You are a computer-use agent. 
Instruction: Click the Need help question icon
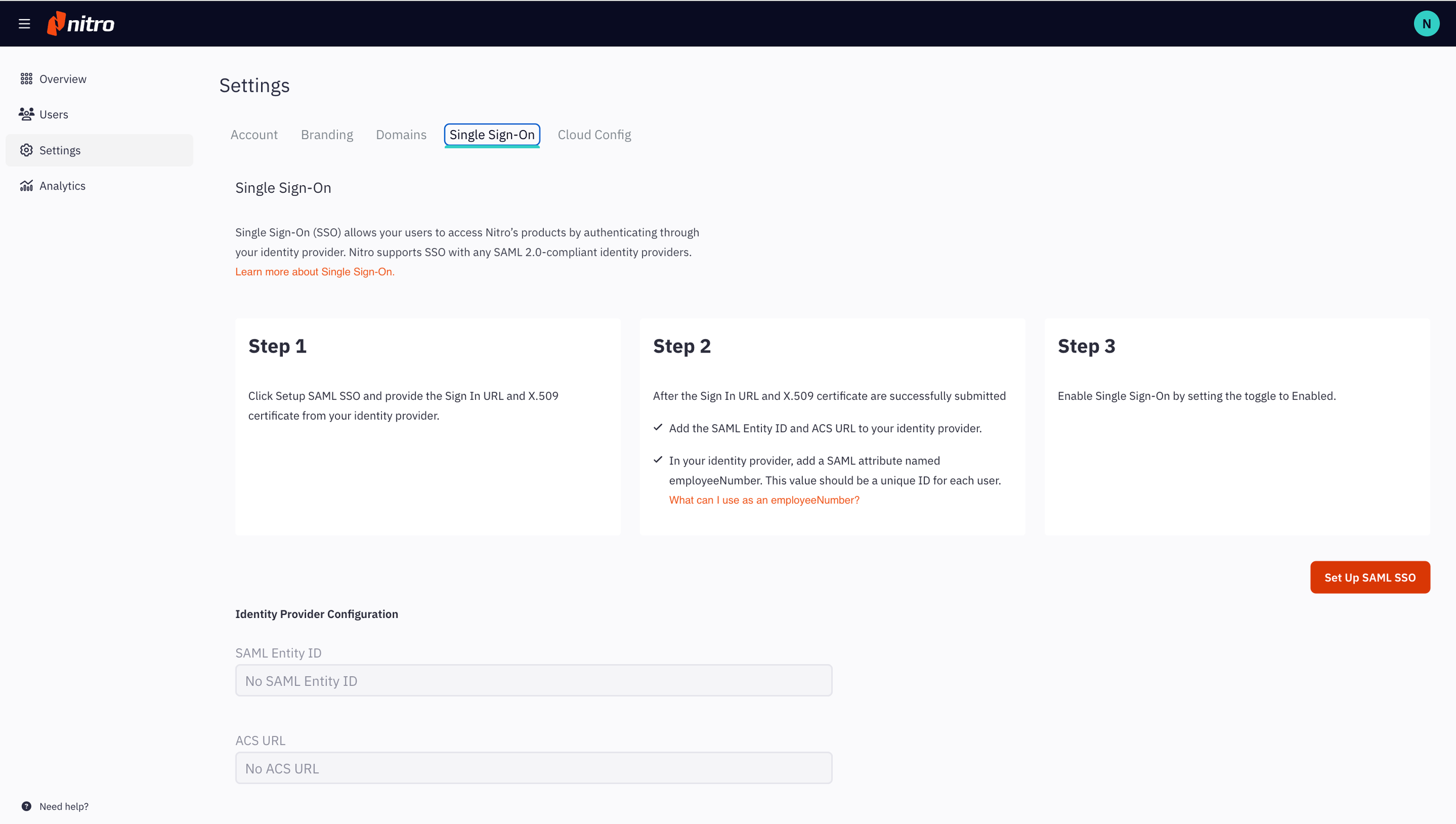27,806
